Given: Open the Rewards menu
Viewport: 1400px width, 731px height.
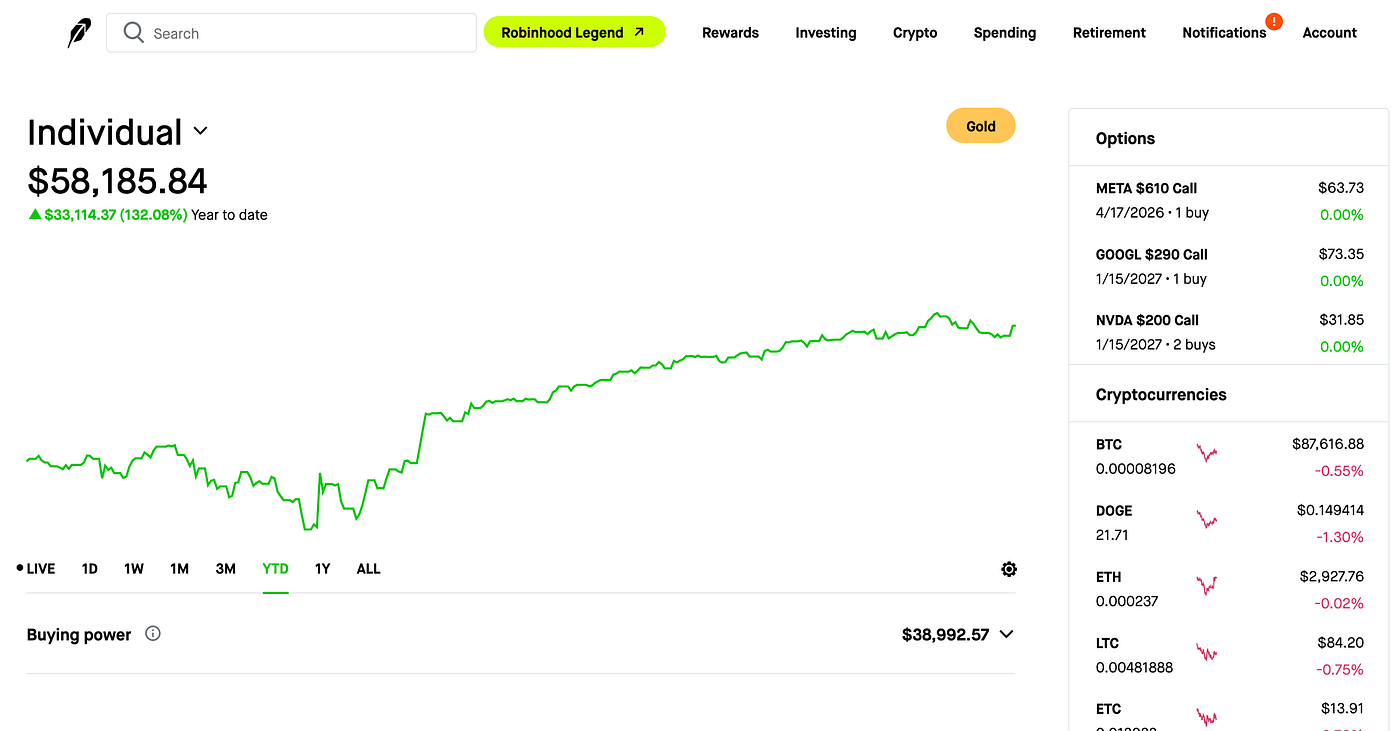Looking at the screenshot, I should tap(730, 33).
